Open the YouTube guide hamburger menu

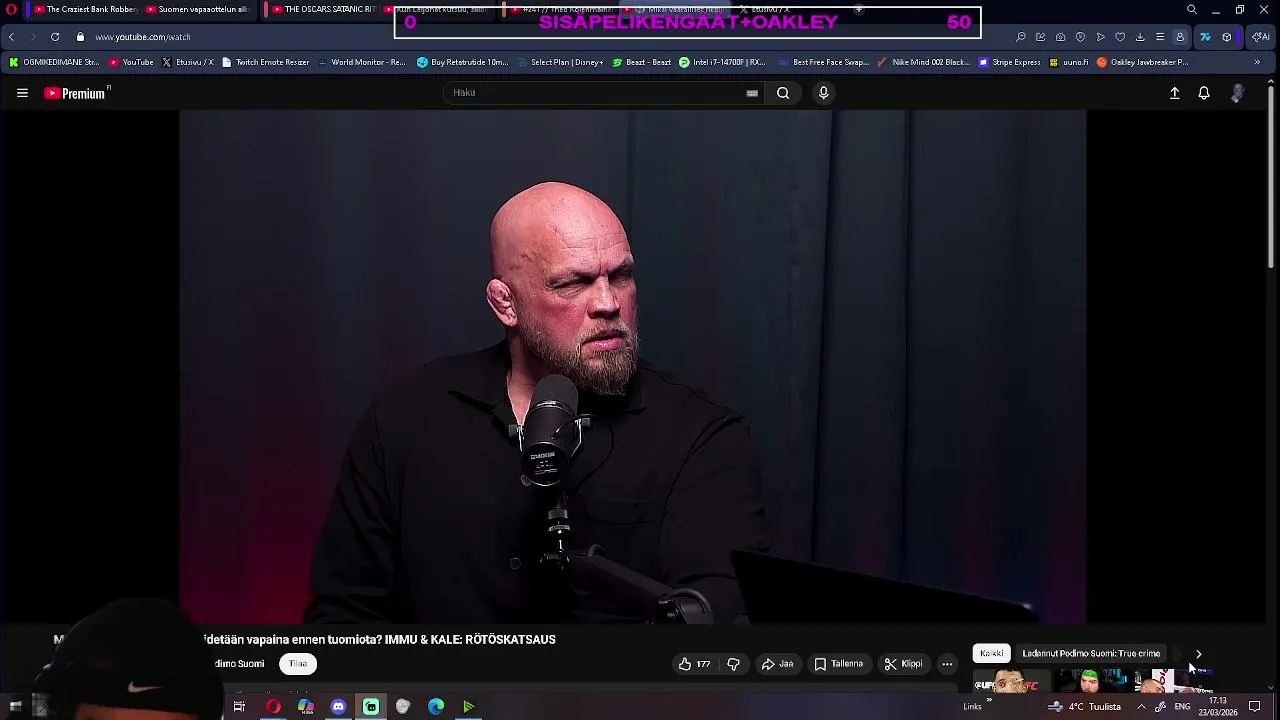(x=22, y=93)
